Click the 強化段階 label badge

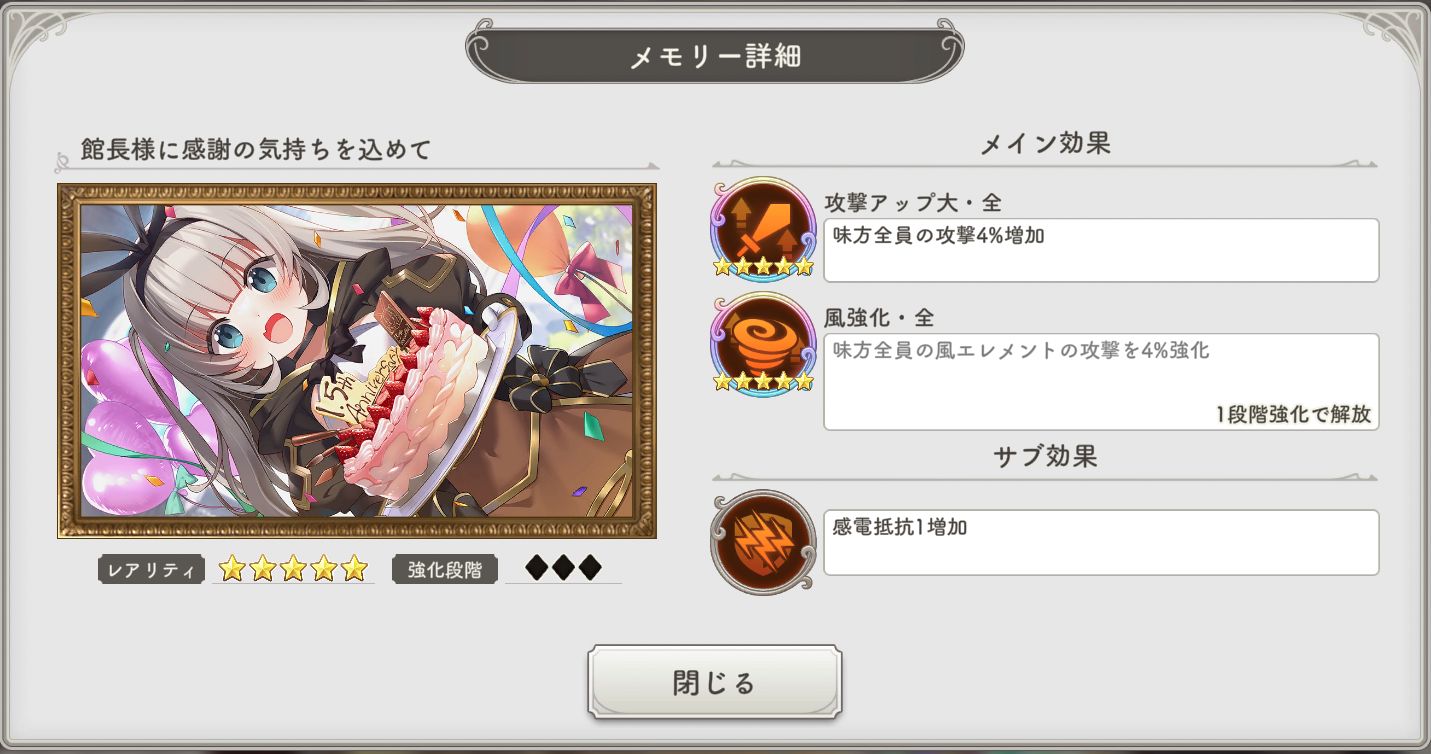point(445,570)
